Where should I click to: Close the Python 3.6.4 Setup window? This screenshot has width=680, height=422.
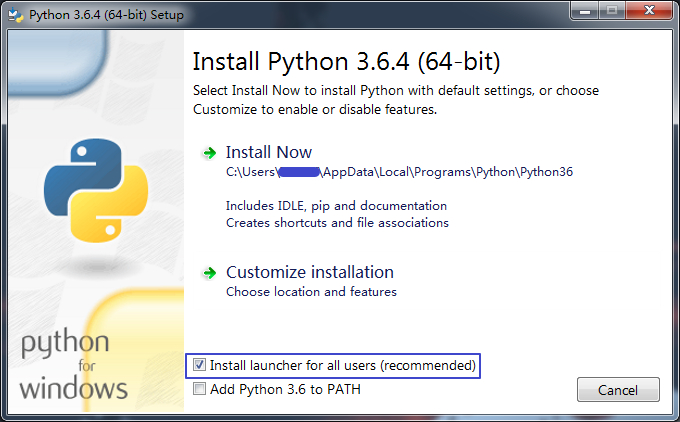[649, 10]
